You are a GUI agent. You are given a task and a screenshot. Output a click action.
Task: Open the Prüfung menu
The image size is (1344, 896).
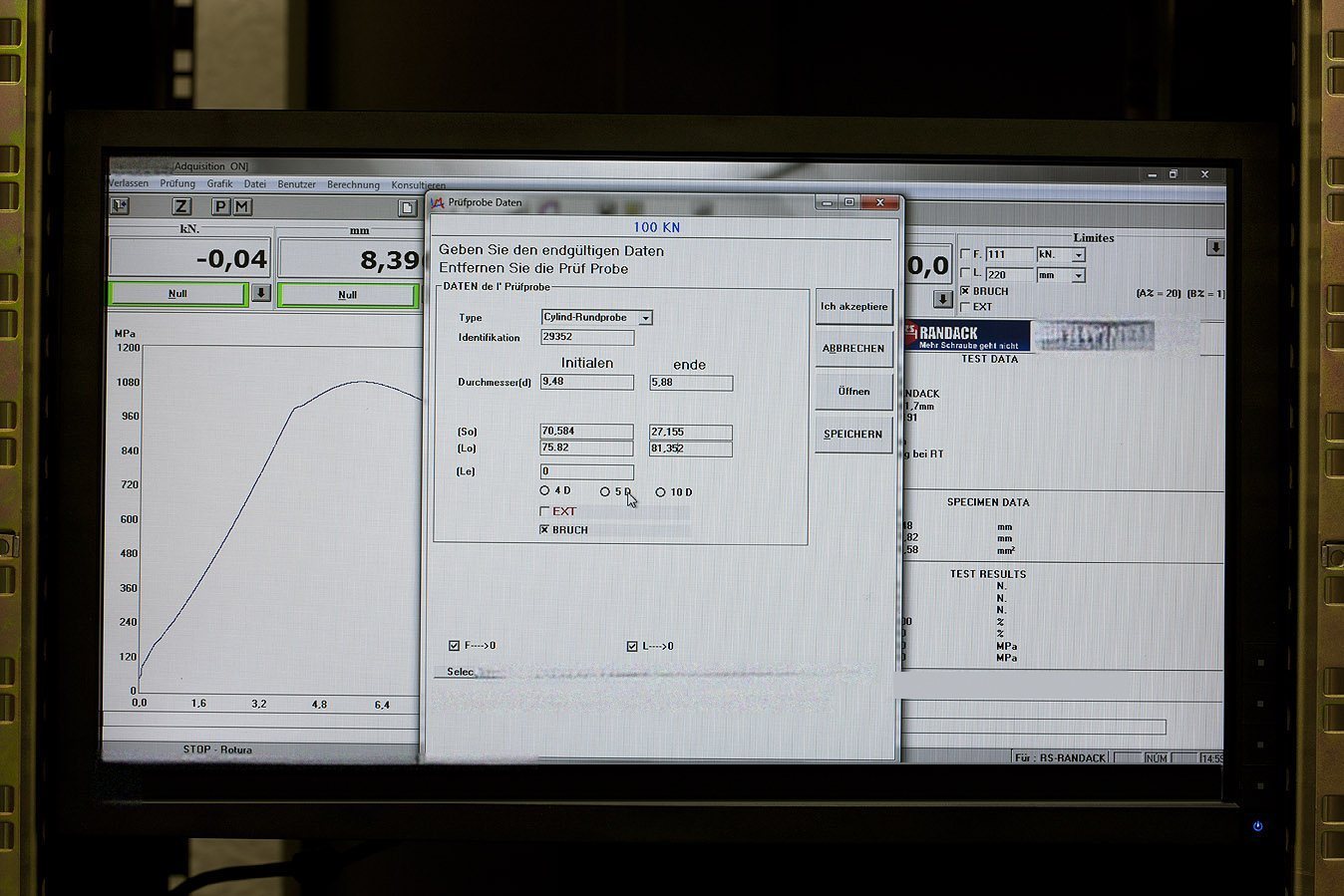point(177,183)
